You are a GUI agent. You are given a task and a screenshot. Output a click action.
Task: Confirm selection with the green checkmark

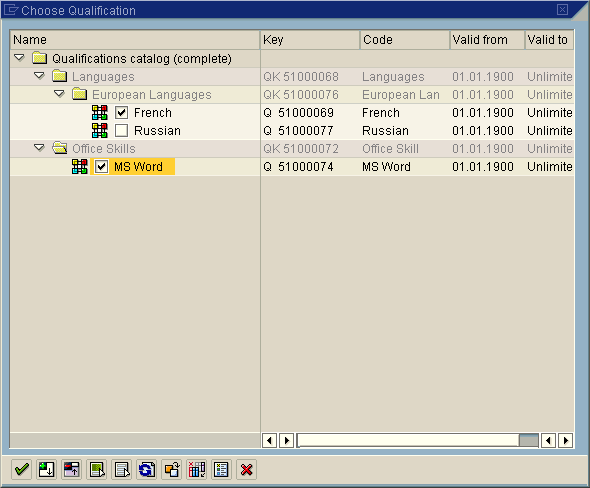[21, 470]
